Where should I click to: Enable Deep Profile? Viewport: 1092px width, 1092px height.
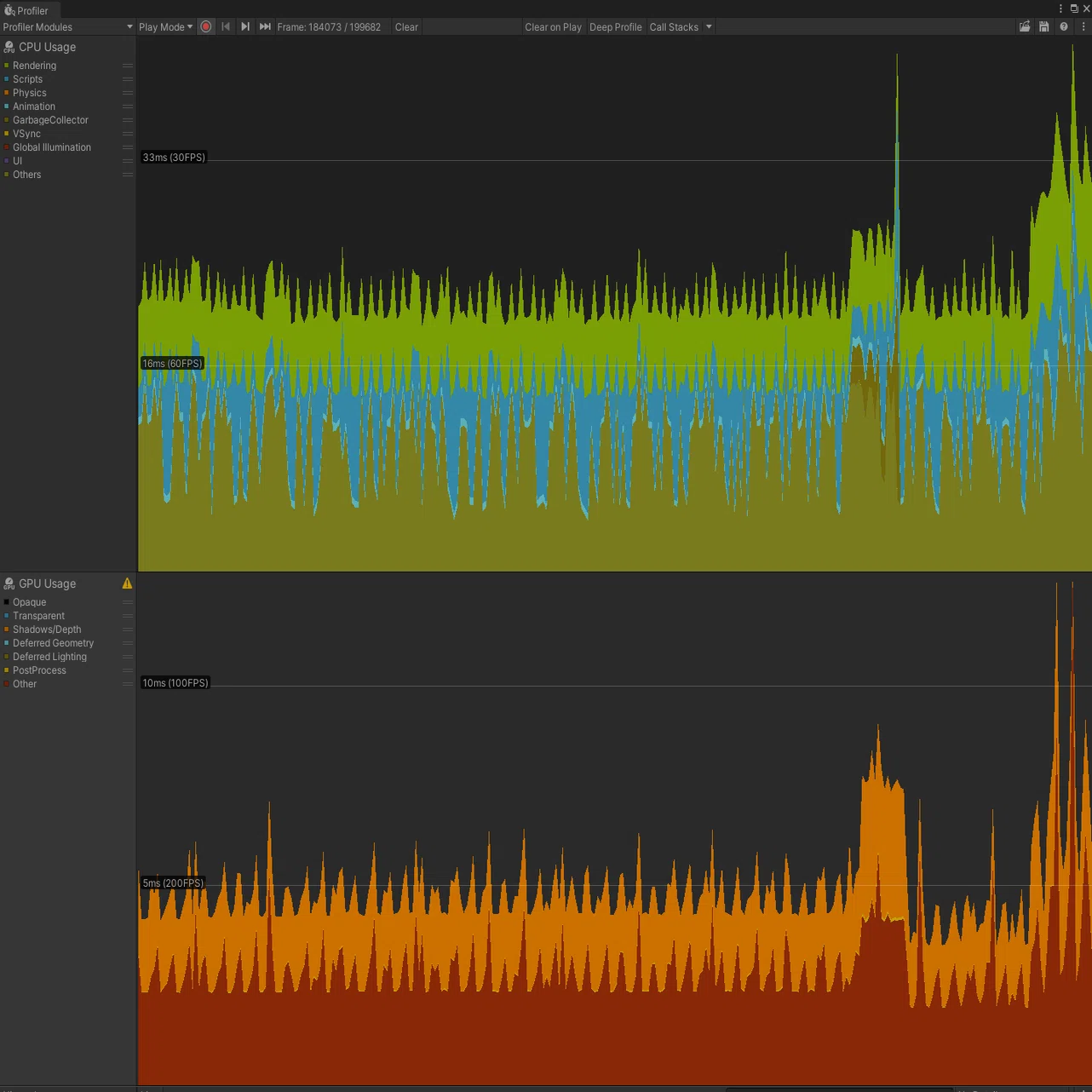(x=616, y=27)
